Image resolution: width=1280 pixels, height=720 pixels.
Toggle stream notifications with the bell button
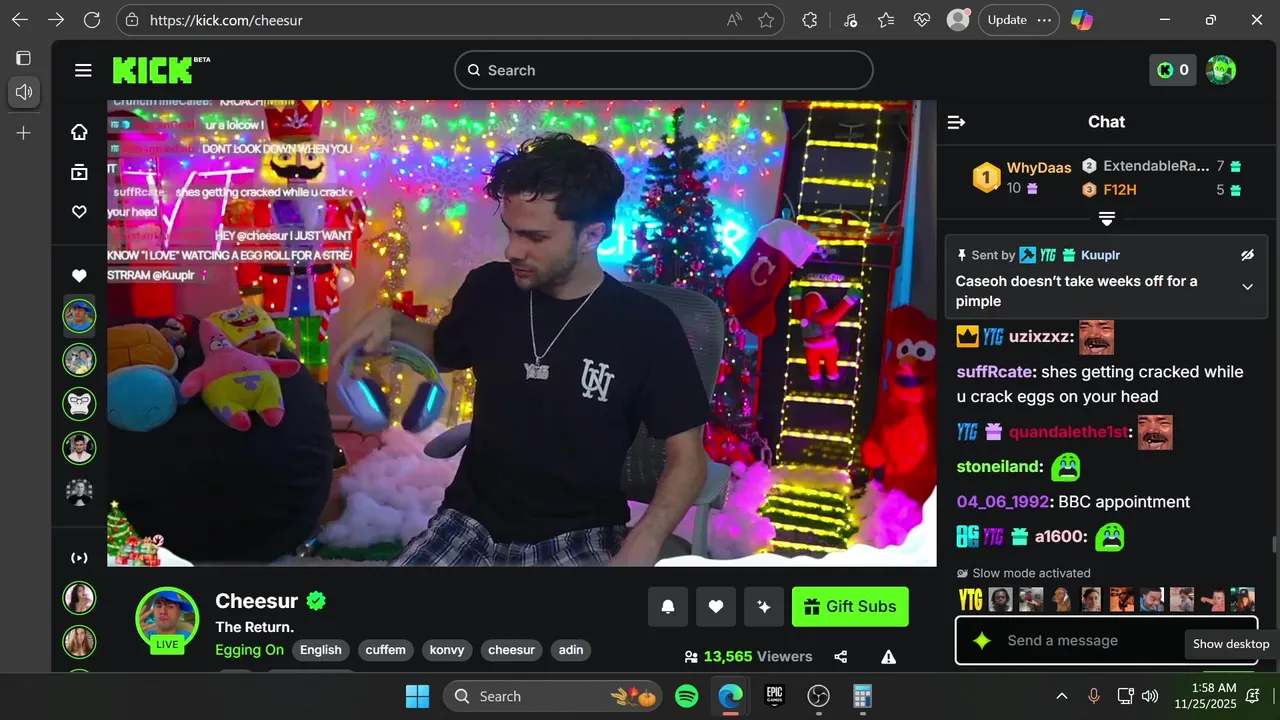668,606
